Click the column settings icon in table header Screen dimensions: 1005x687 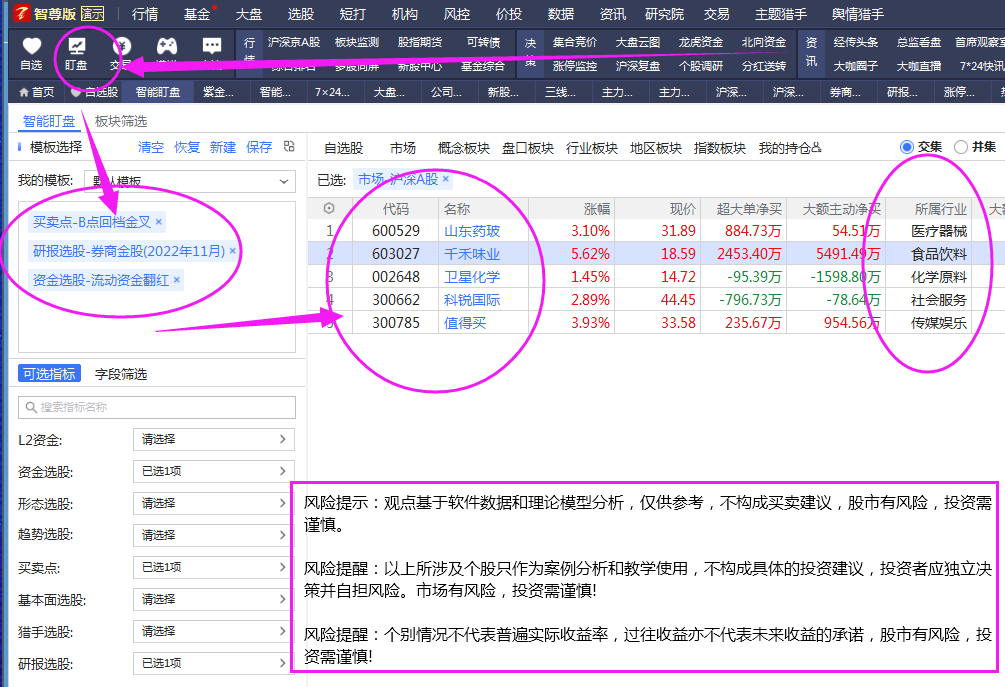pos(329,208)
